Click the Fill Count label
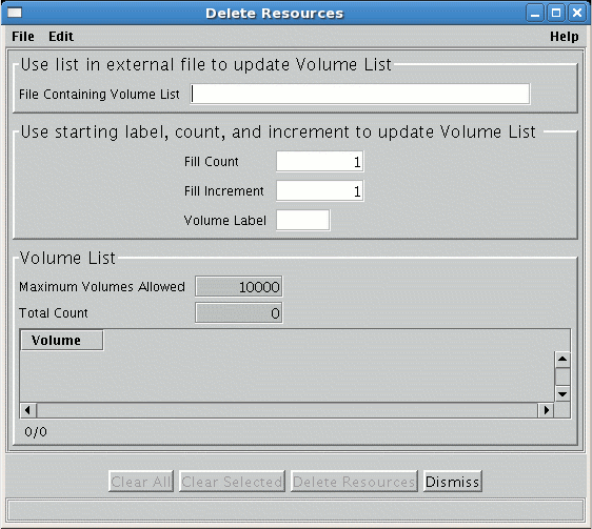 pyautogui.click(x=211, y=162)
